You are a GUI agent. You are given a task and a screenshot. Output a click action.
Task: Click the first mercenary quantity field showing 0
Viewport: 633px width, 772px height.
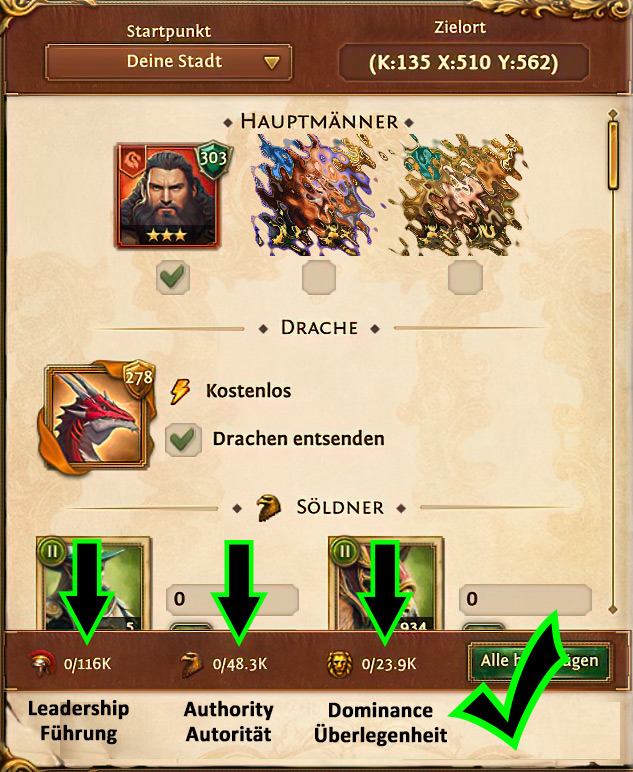point(232,599)
